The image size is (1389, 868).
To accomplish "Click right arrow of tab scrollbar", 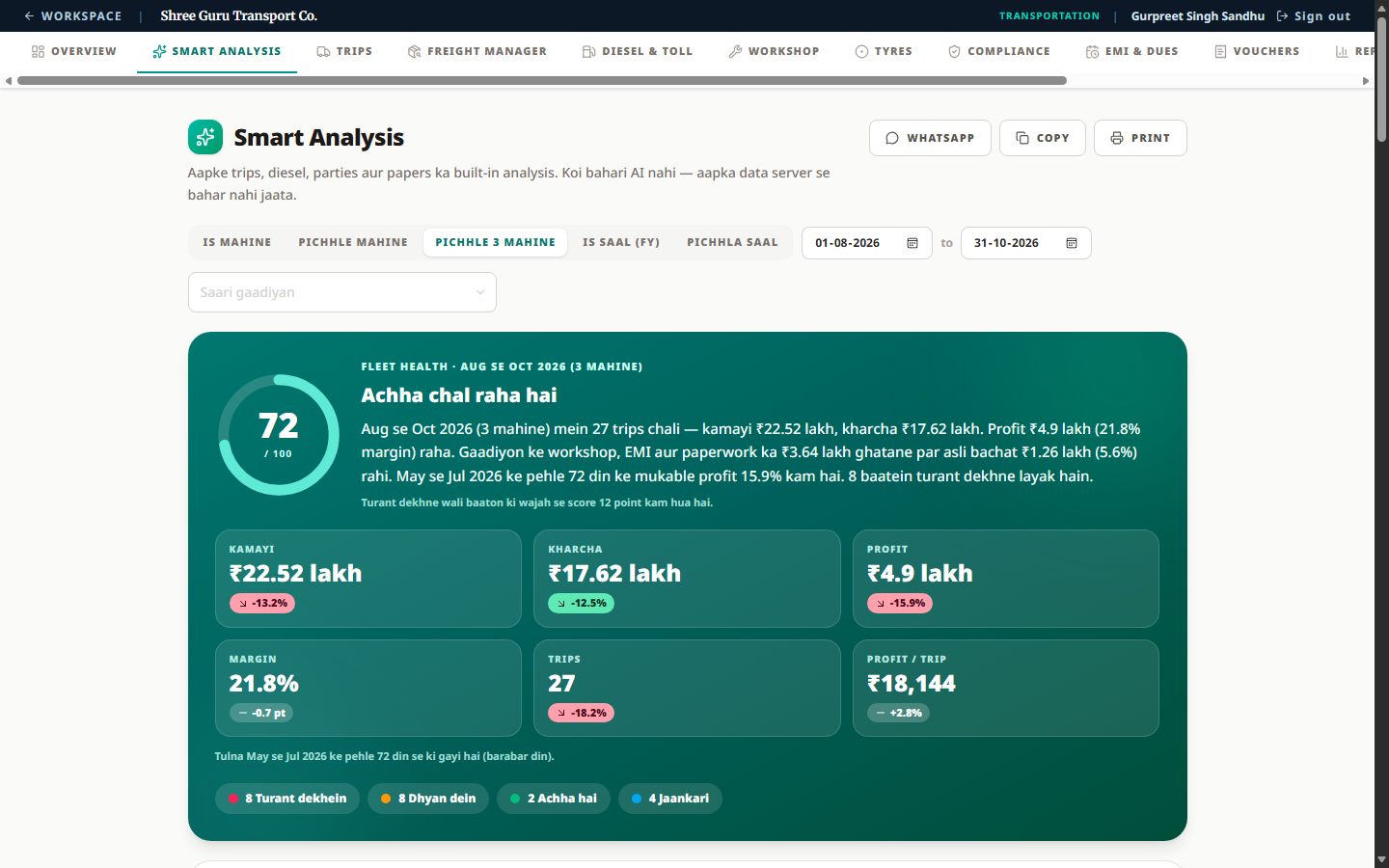I will [x=1366, y=81].
